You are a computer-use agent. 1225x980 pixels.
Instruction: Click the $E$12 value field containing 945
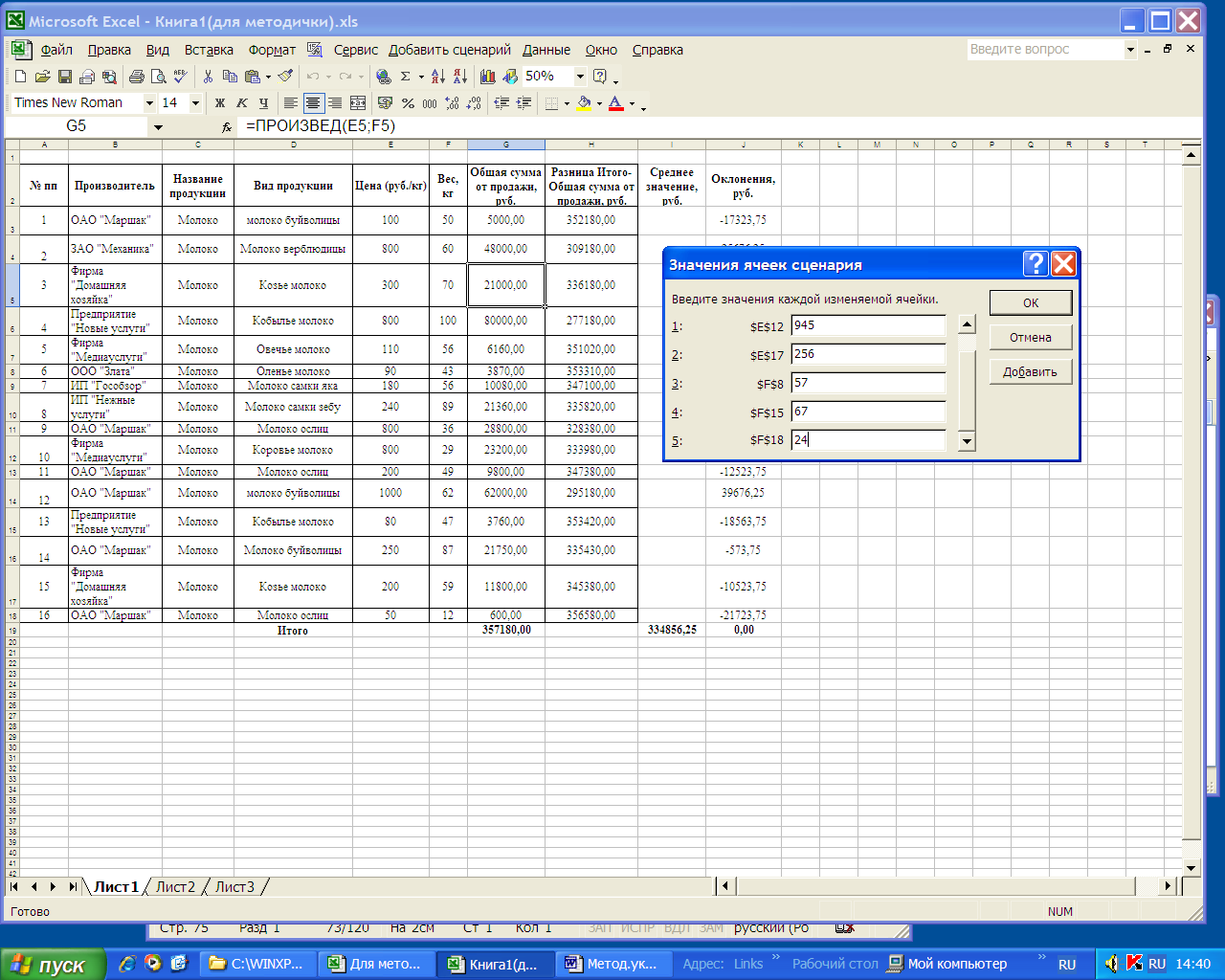(868, 326)
